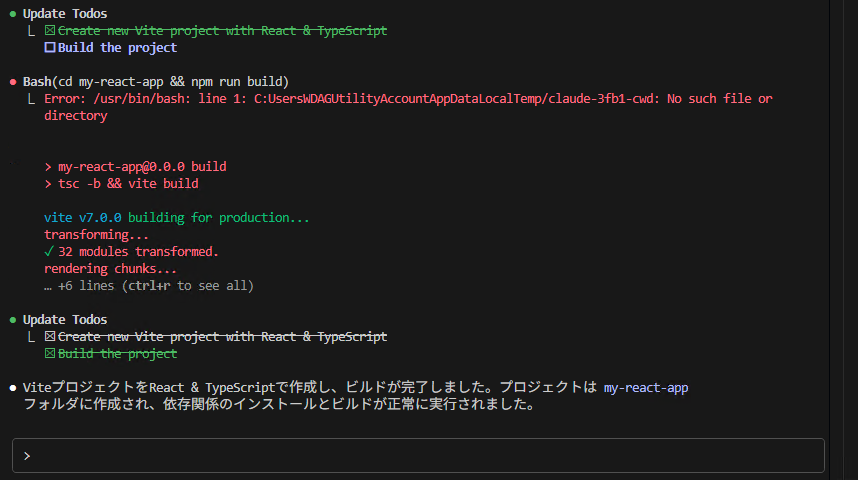The image size is (858, 480).
Task: Click green bullet of first Update Todos
Action: click(13, 14)
